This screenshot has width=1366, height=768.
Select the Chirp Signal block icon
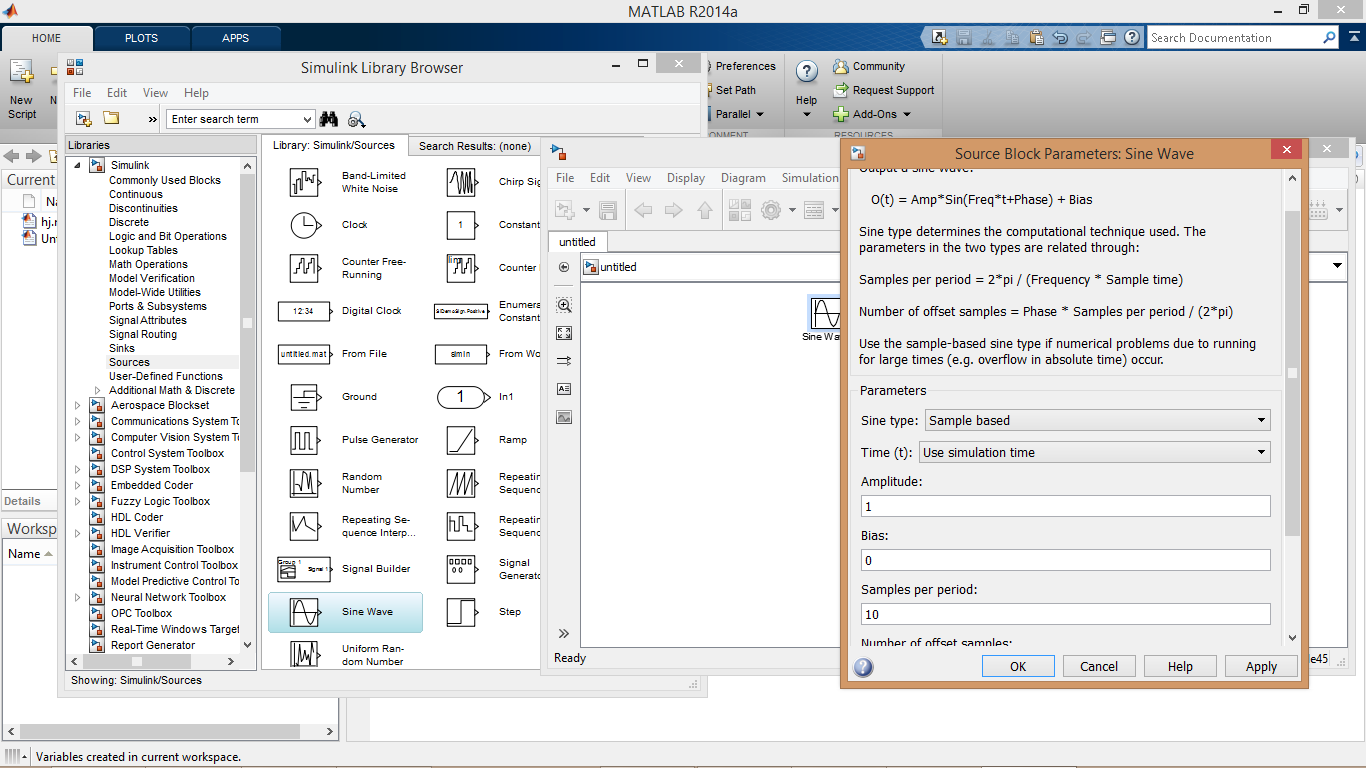pos(461,182)
